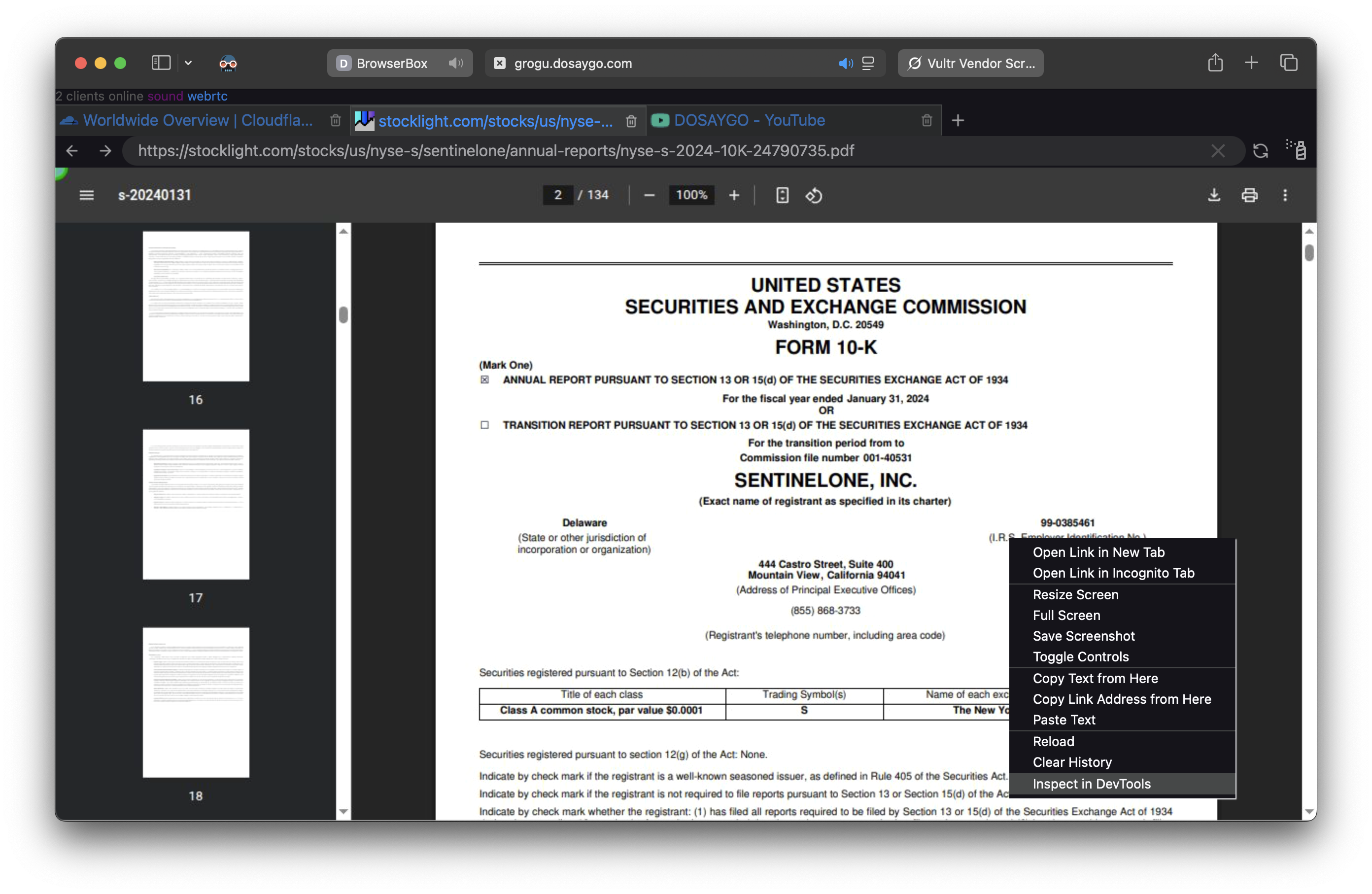This screenshot has width=1372, height=894.
Task: Choose Open Link in Incognito Tab
Action: tap(1122, 573)
